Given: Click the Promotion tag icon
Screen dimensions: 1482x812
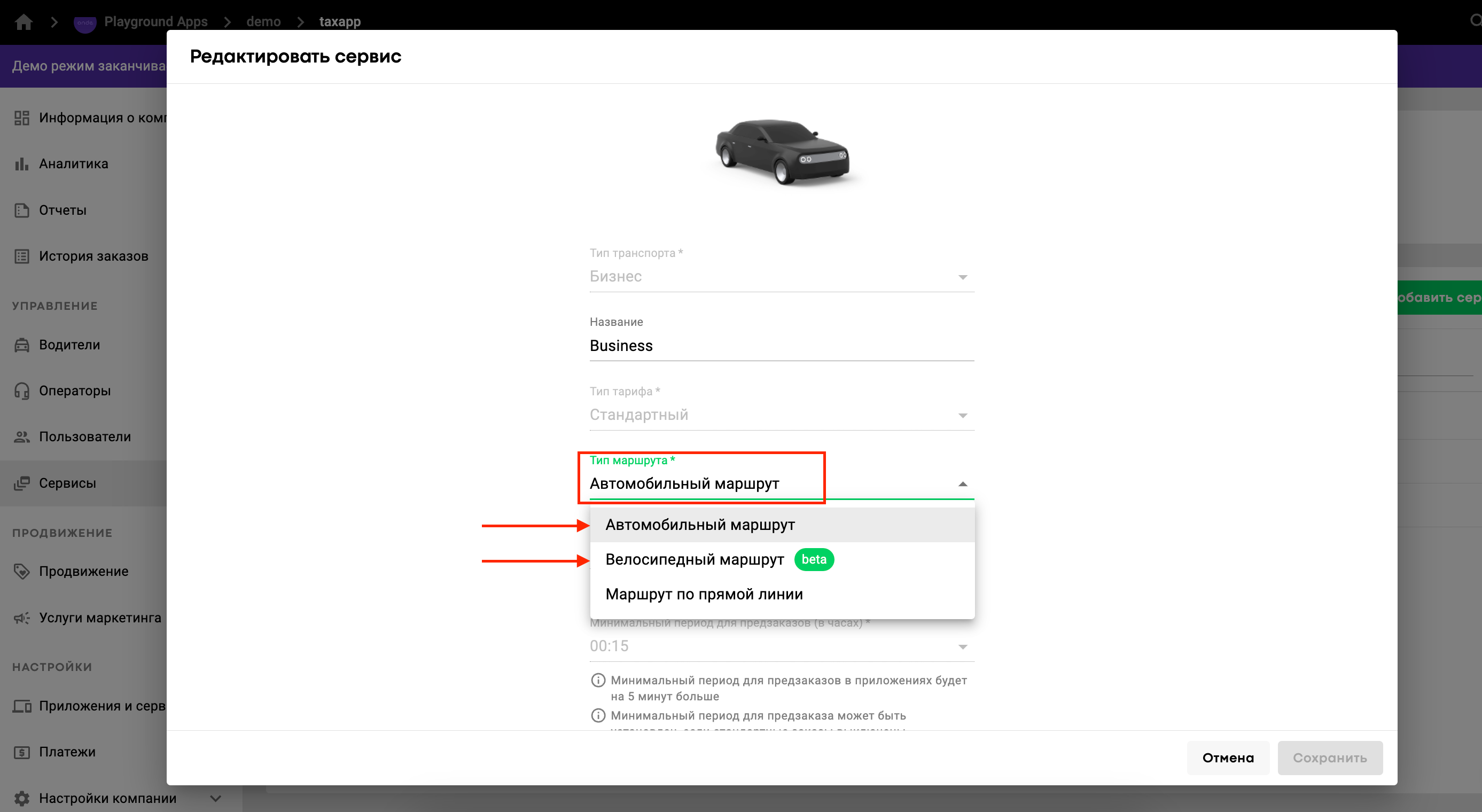Looking at the screenshot, I should pos(22,572).
